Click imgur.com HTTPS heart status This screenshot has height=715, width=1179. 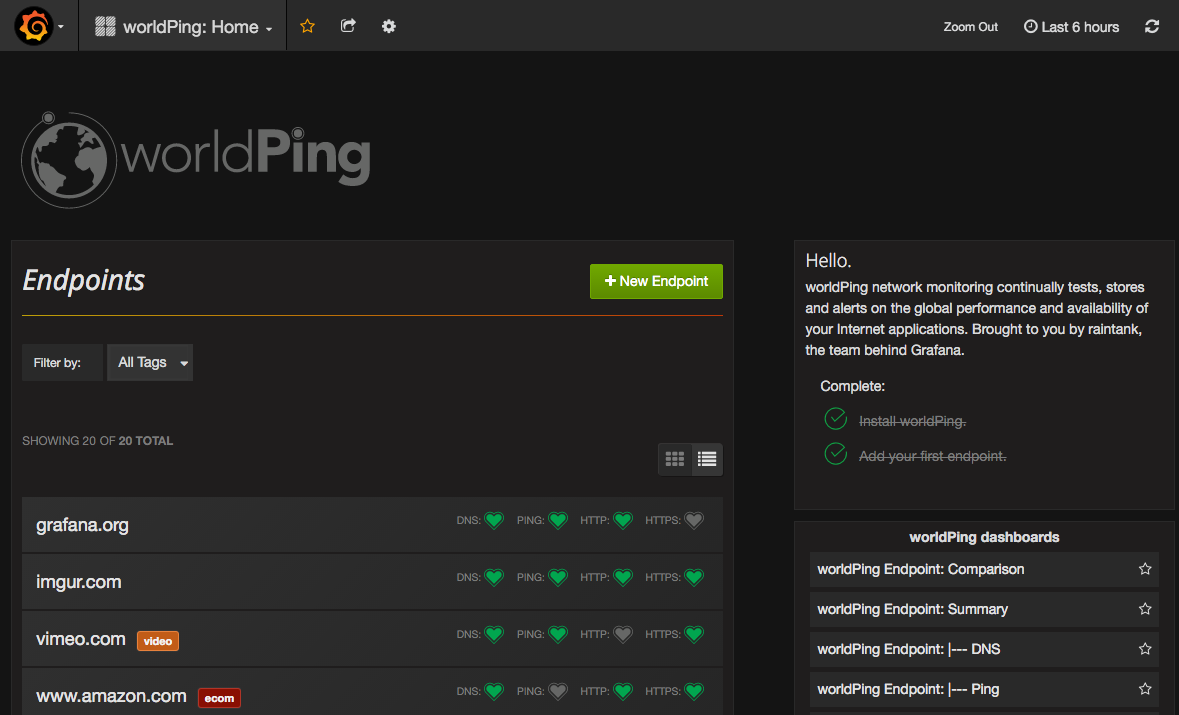click(694, 577)
